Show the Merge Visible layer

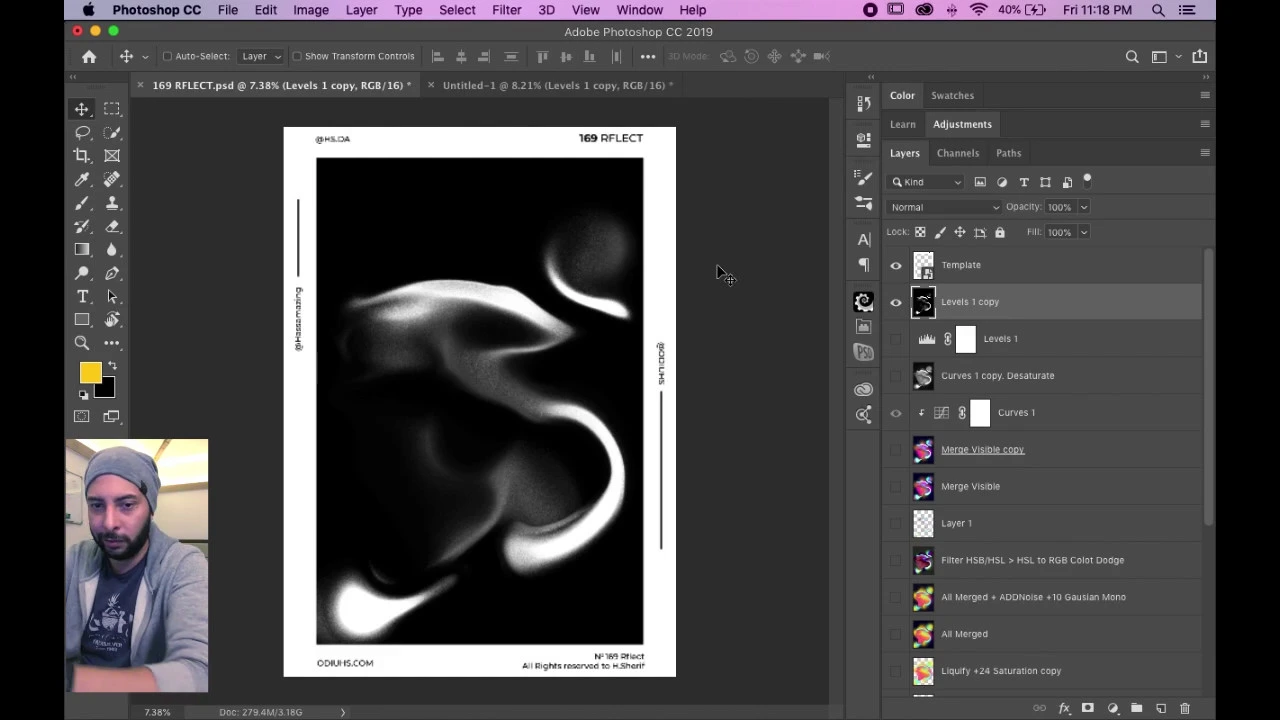click(x=896, y=487)
